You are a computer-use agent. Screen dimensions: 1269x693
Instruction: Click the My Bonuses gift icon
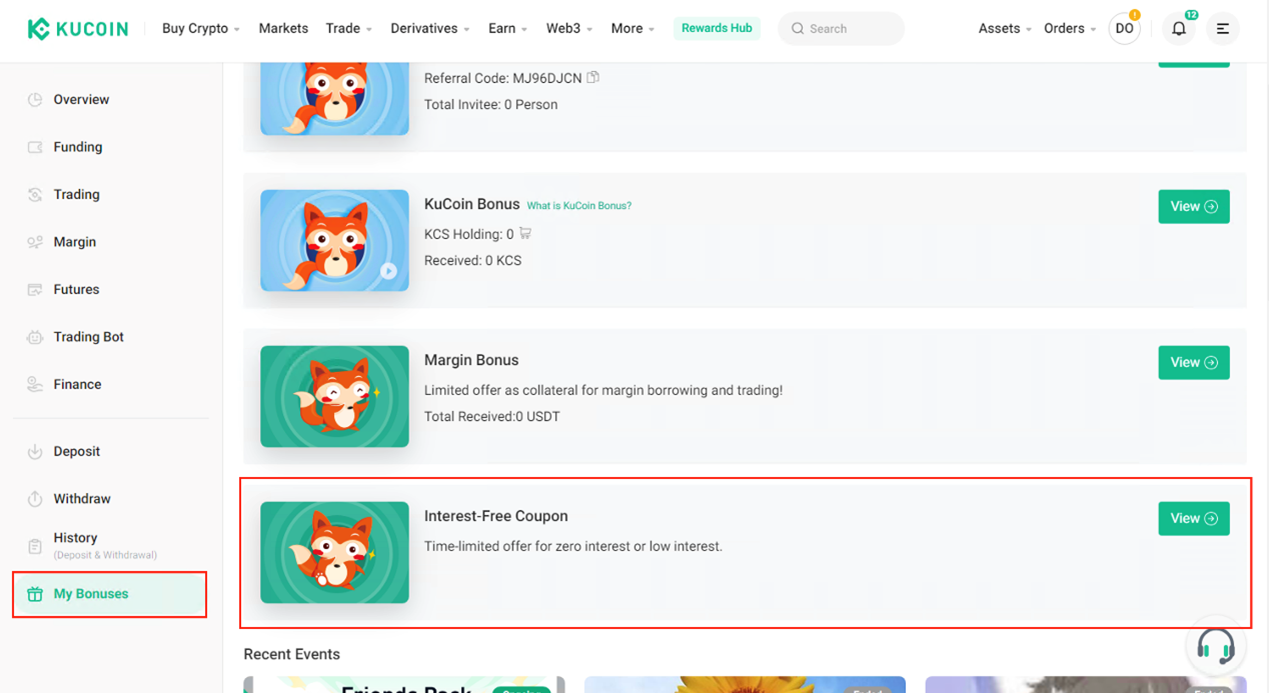point(35,594)
